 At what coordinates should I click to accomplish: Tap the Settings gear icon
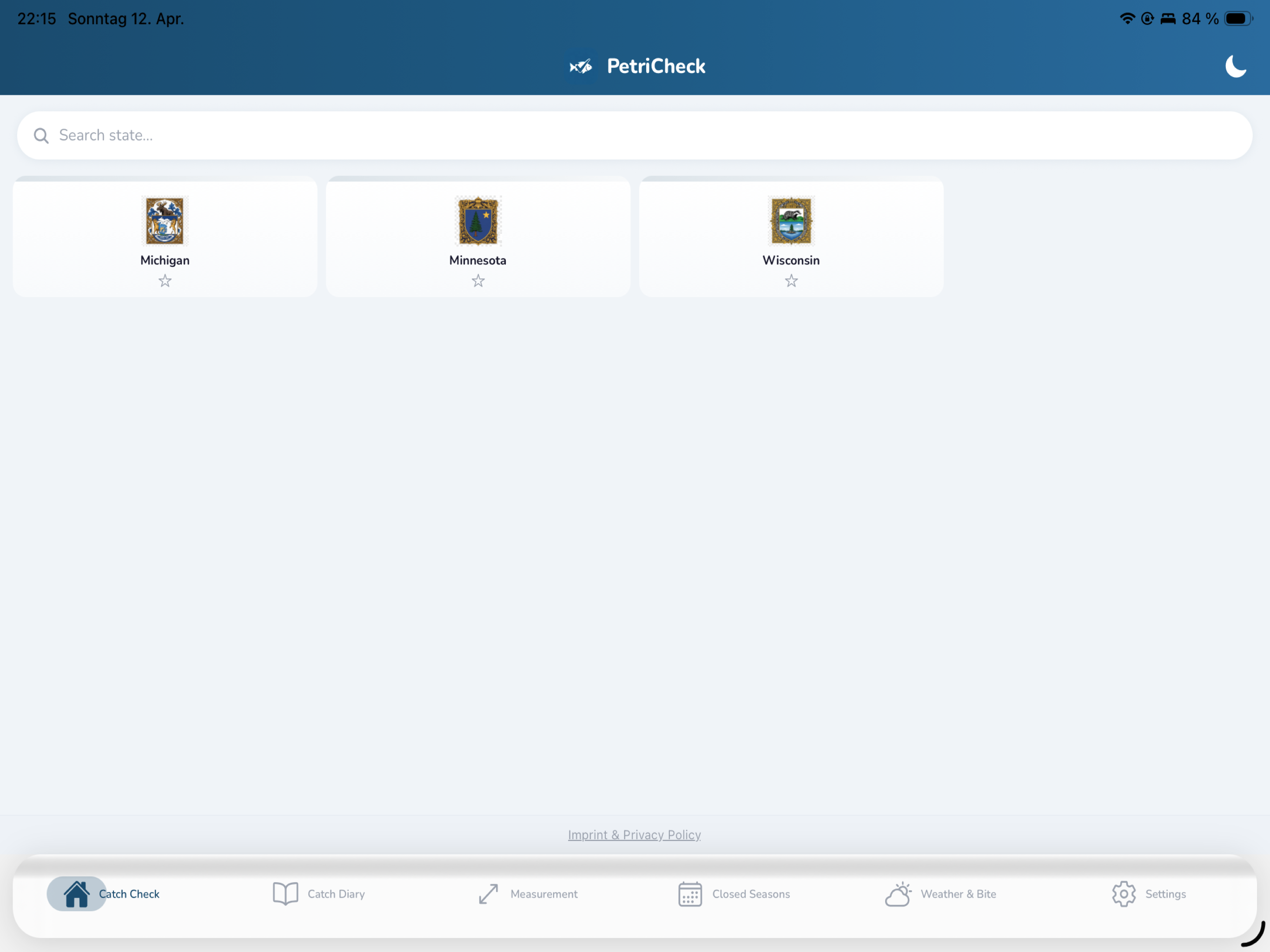click(1124, 894)
